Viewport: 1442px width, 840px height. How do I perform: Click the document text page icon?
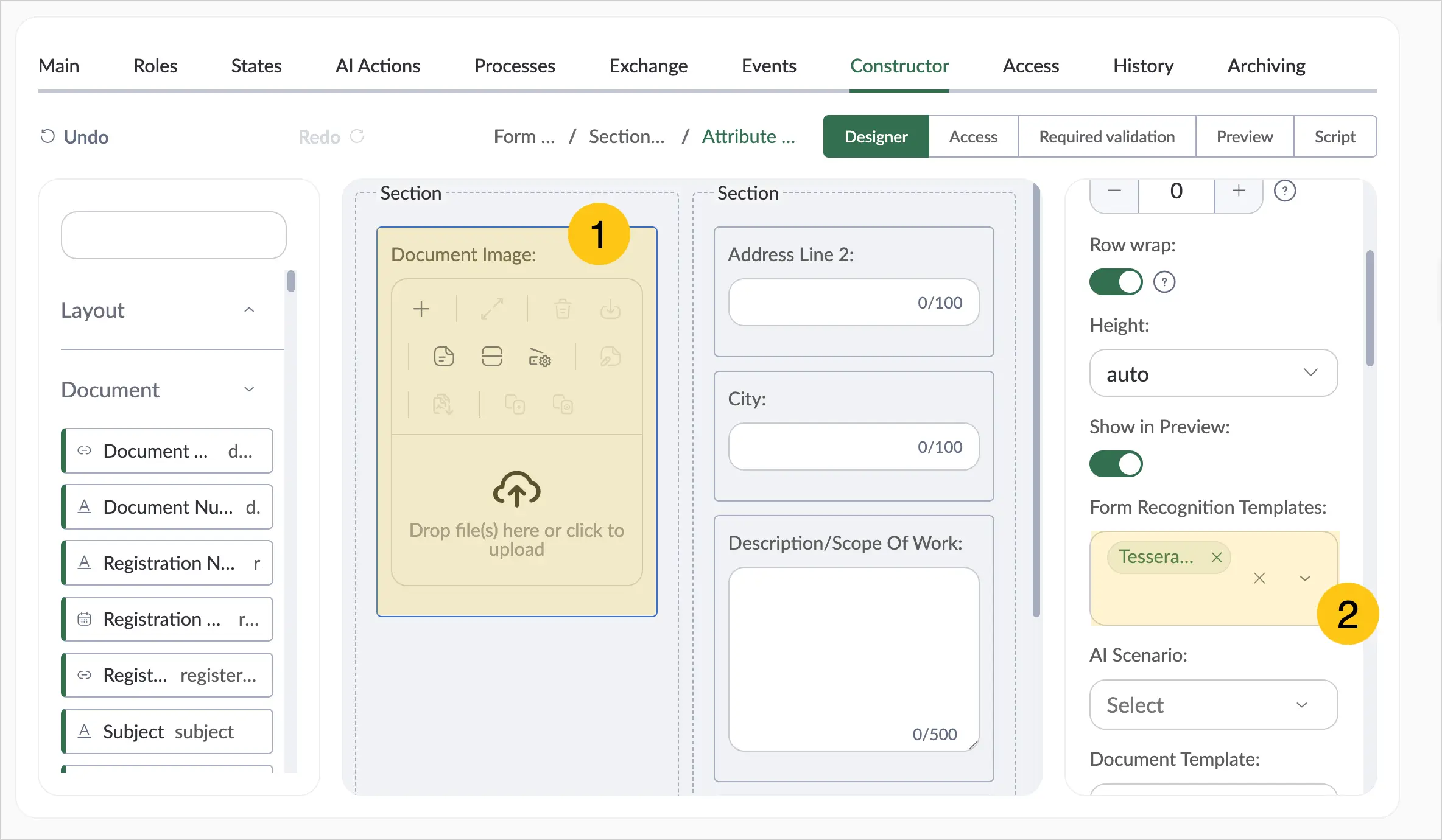(444, 357)
